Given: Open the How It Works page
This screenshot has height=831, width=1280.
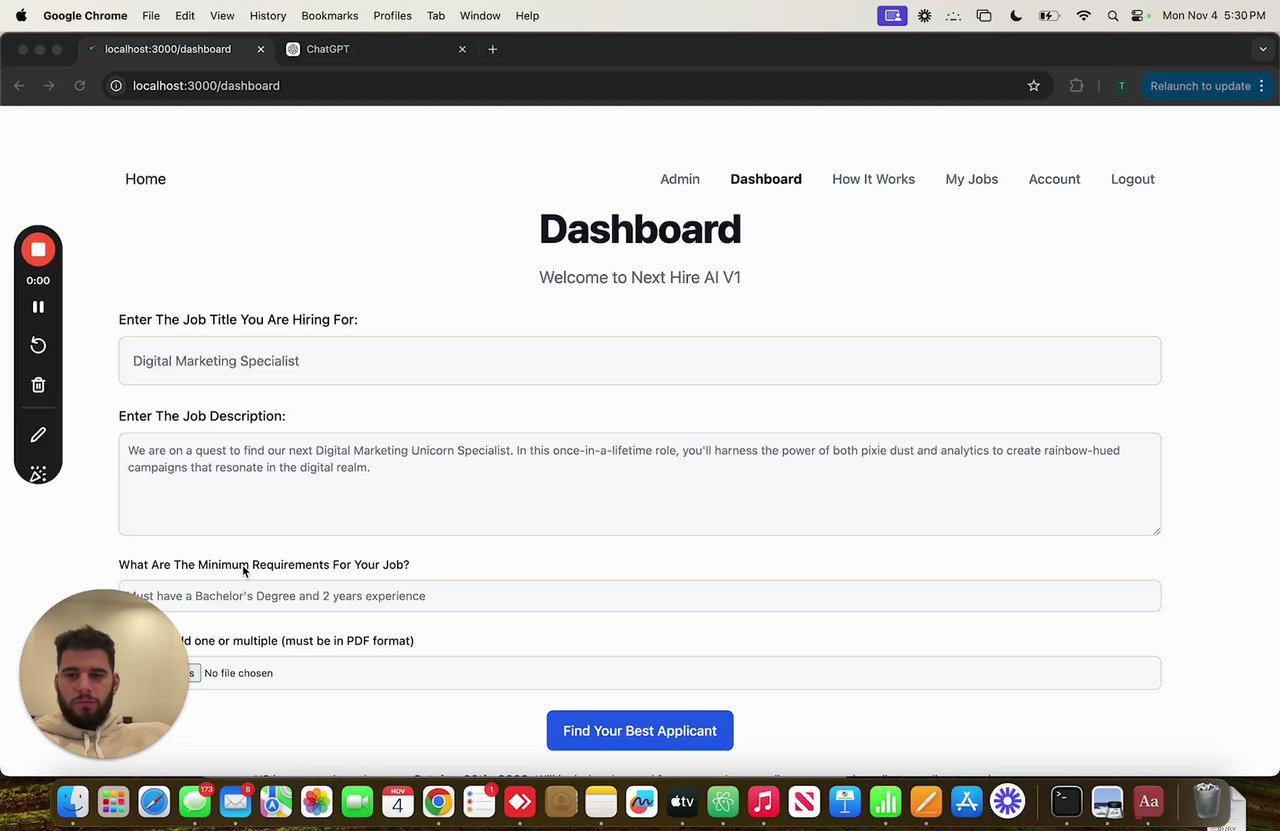Looking at the screenshot, I should pyautogui.click(x=873, y=179).
